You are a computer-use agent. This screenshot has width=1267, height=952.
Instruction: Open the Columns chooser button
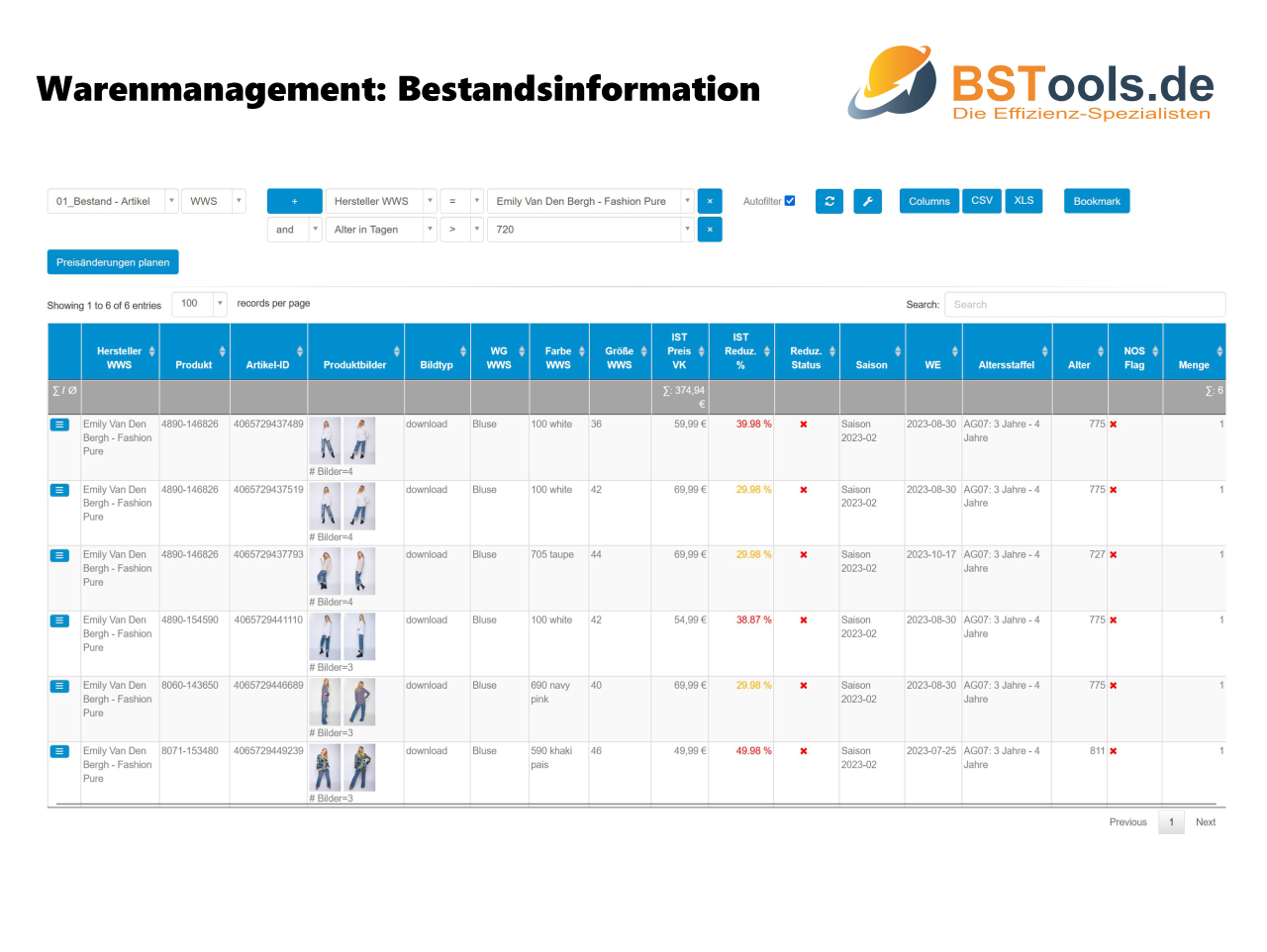pyautogui.click(x=928, y=201)
